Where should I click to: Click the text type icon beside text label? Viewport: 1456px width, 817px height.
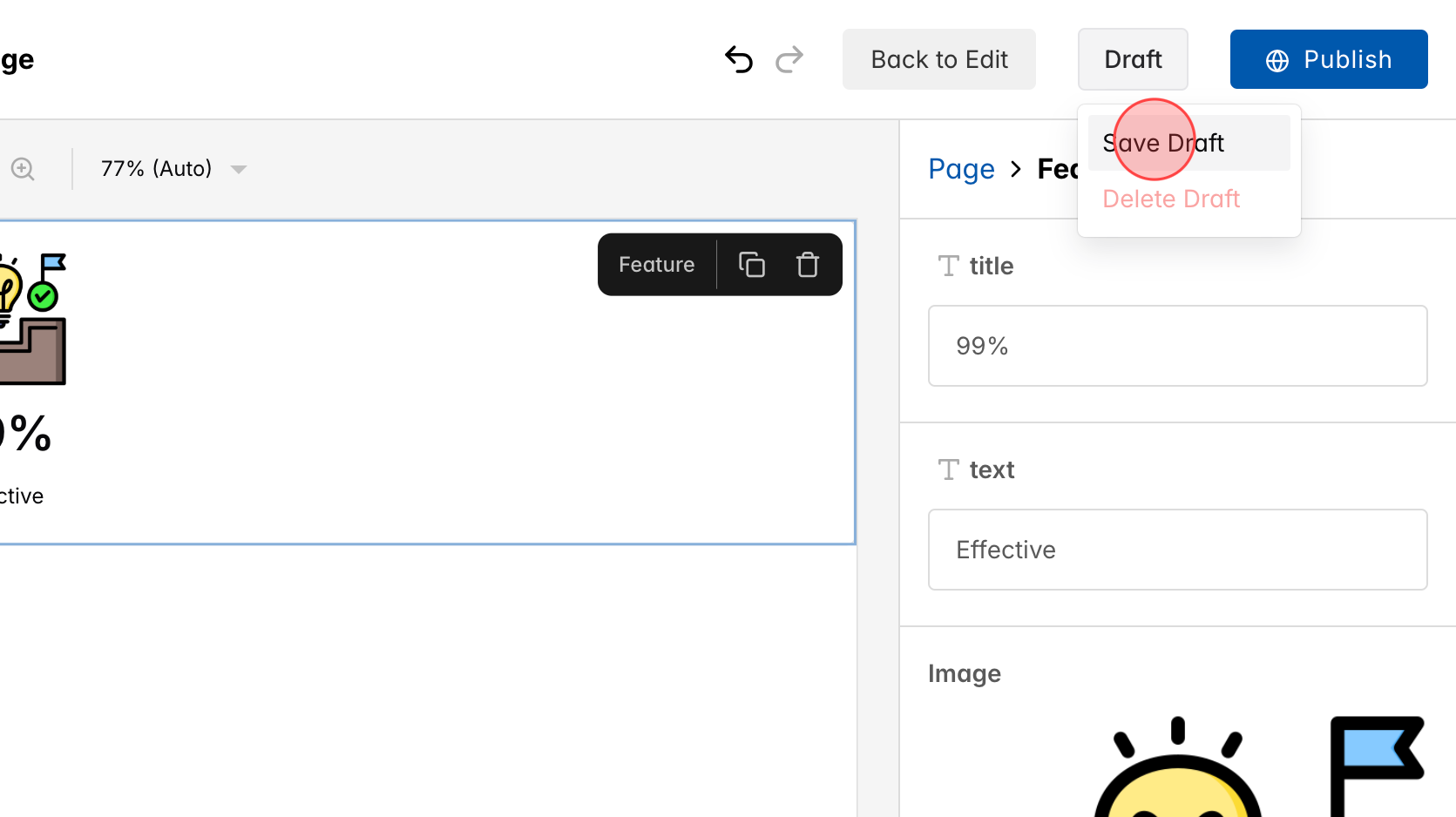point(947,469)
